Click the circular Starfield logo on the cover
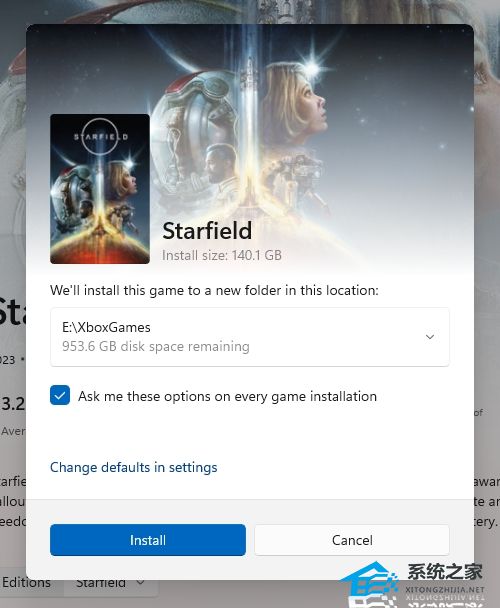The height and width of the screenshot is (608, 500). click(x=100, y=136)
